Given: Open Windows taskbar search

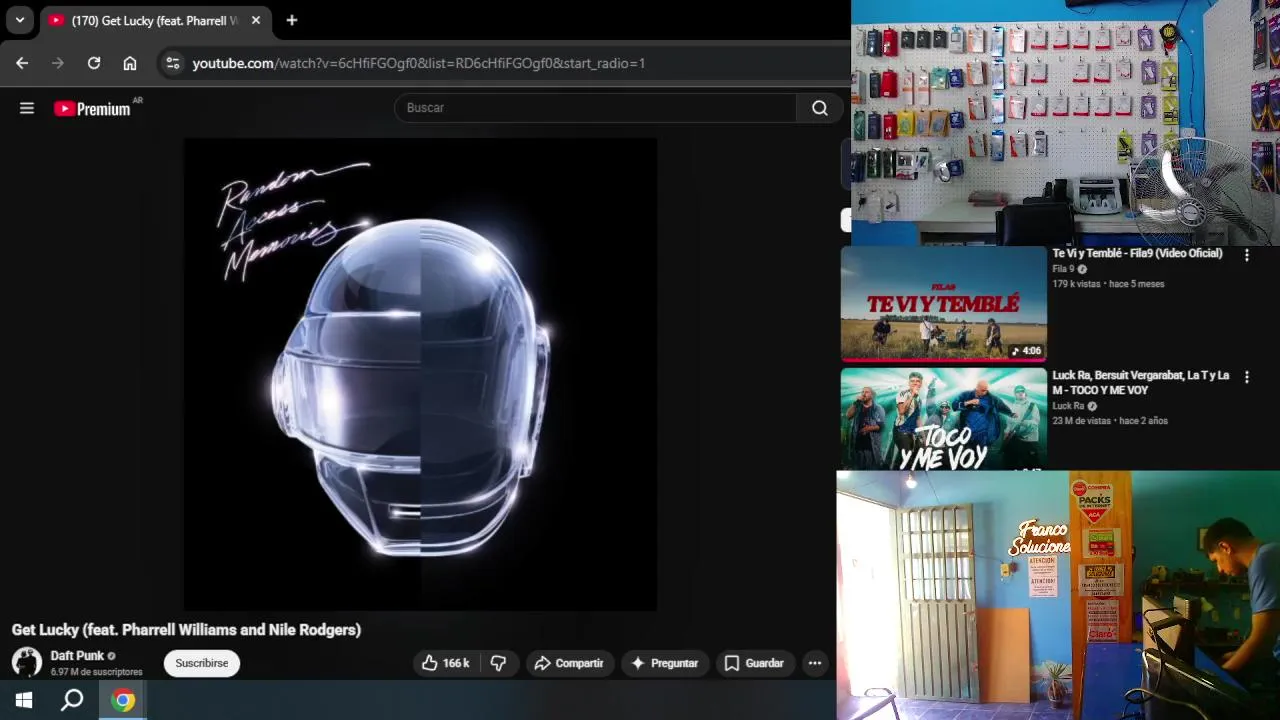Looking at the screenshot, I should pos(72,700).
